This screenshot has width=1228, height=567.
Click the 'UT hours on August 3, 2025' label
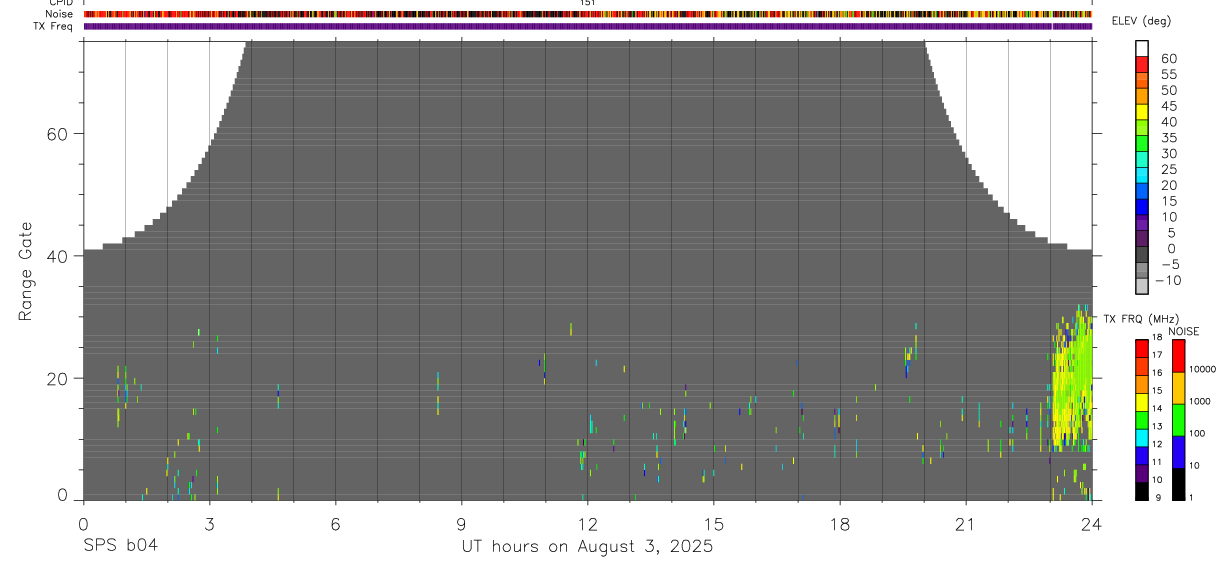point(587,547)
